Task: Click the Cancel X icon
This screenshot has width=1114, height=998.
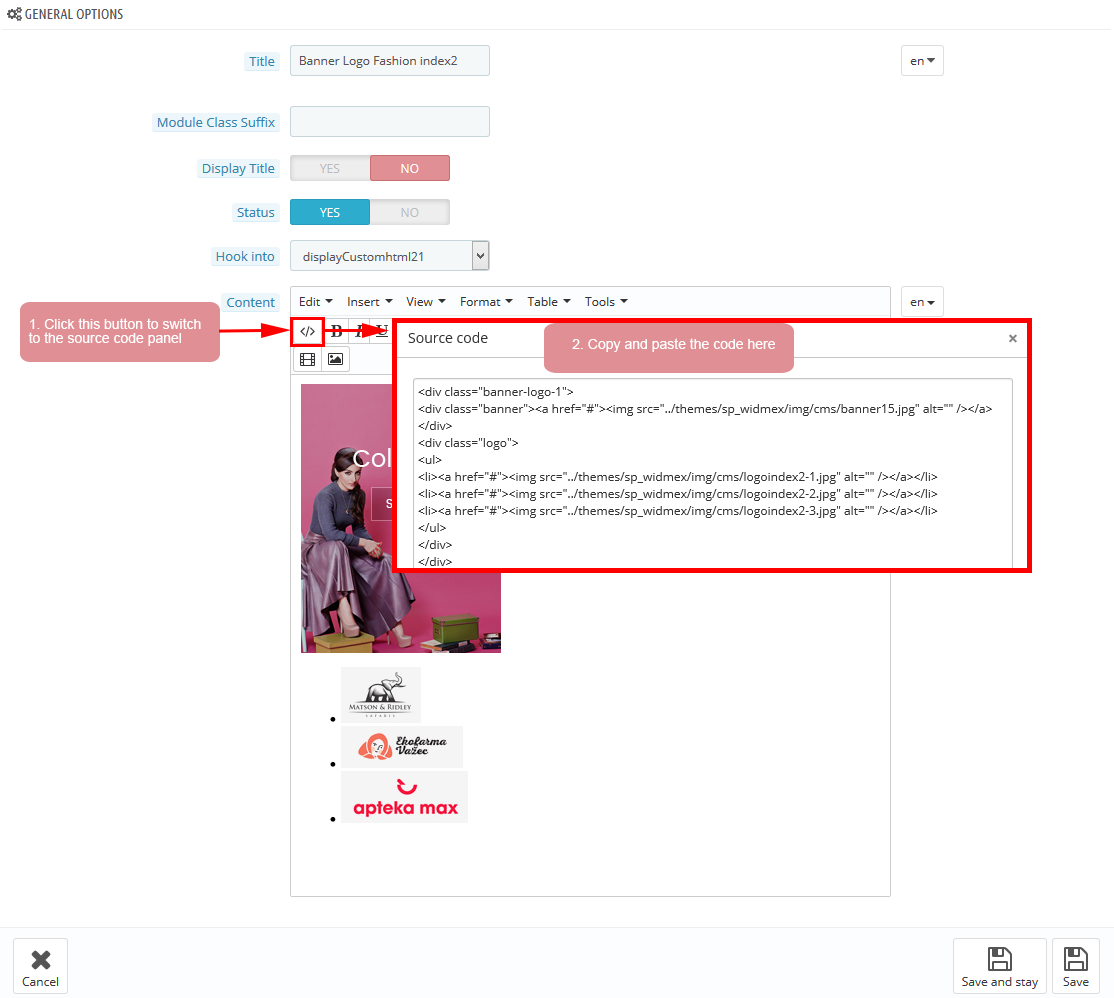Action: coord(40,960)
